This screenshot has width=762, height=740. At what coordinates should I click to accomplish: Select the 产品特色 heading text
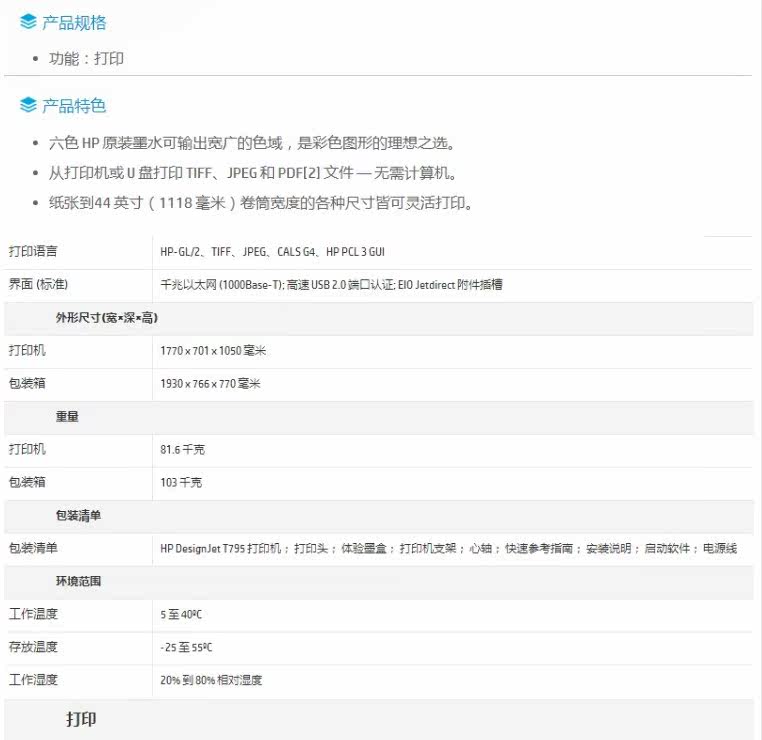click(74, 105)
